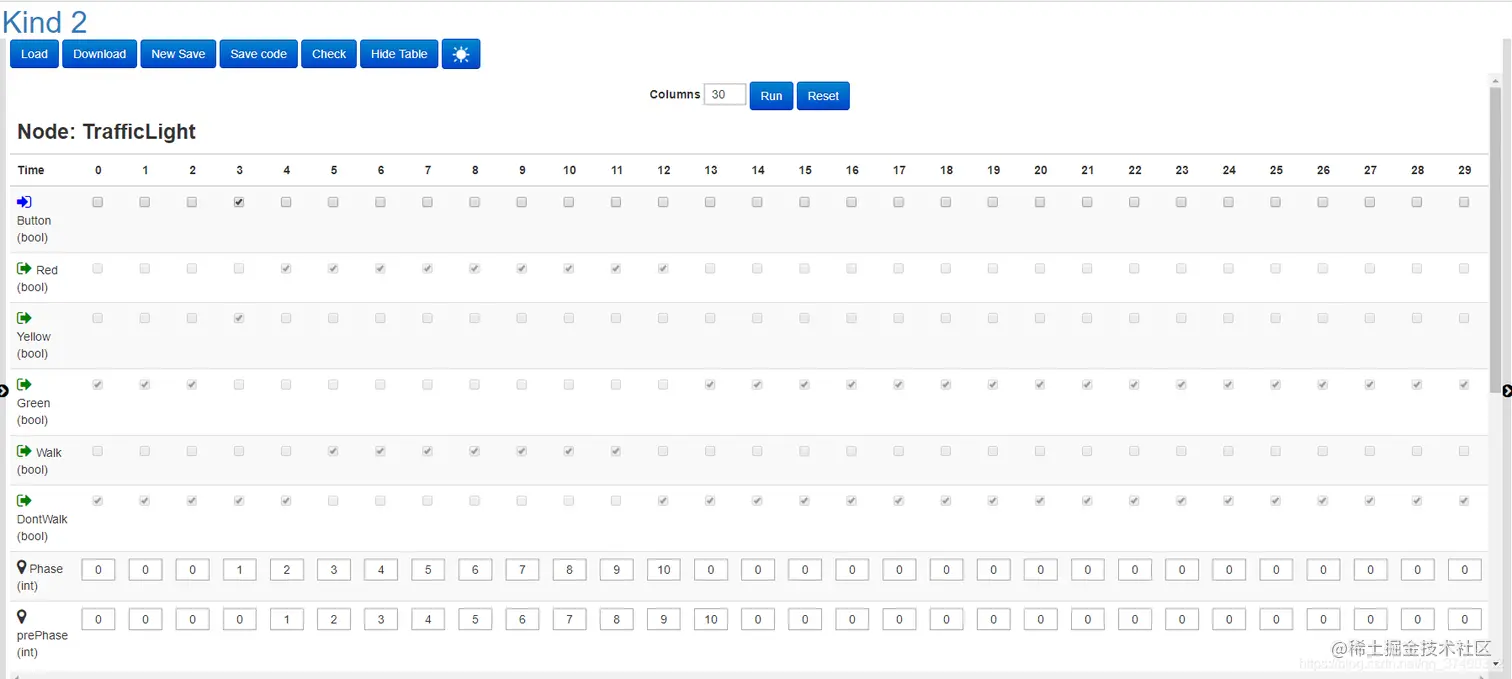Load a file with the Load button

coord(34,54)
